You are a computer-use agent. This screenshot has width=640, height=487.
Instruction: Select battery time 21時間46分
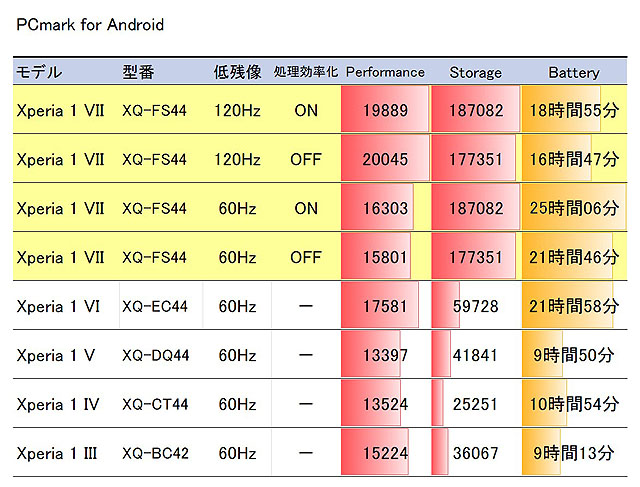[574, 257]
